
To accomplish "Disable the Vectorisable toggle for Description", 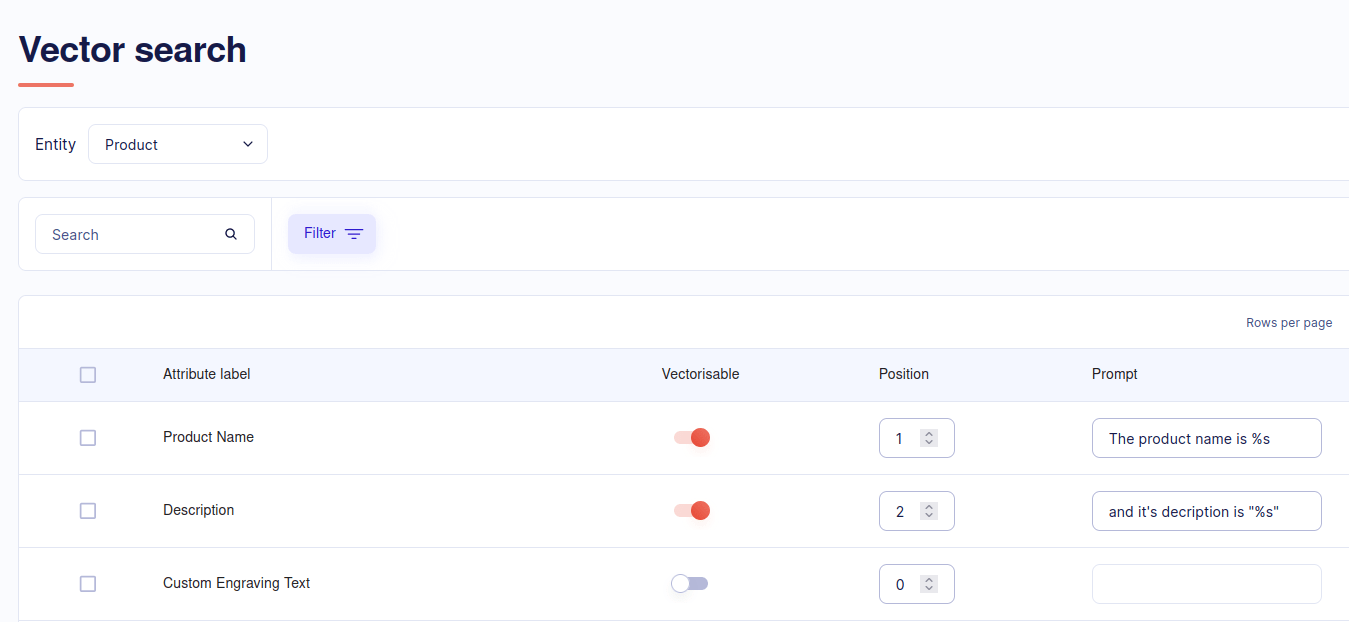I will [690, 510].
